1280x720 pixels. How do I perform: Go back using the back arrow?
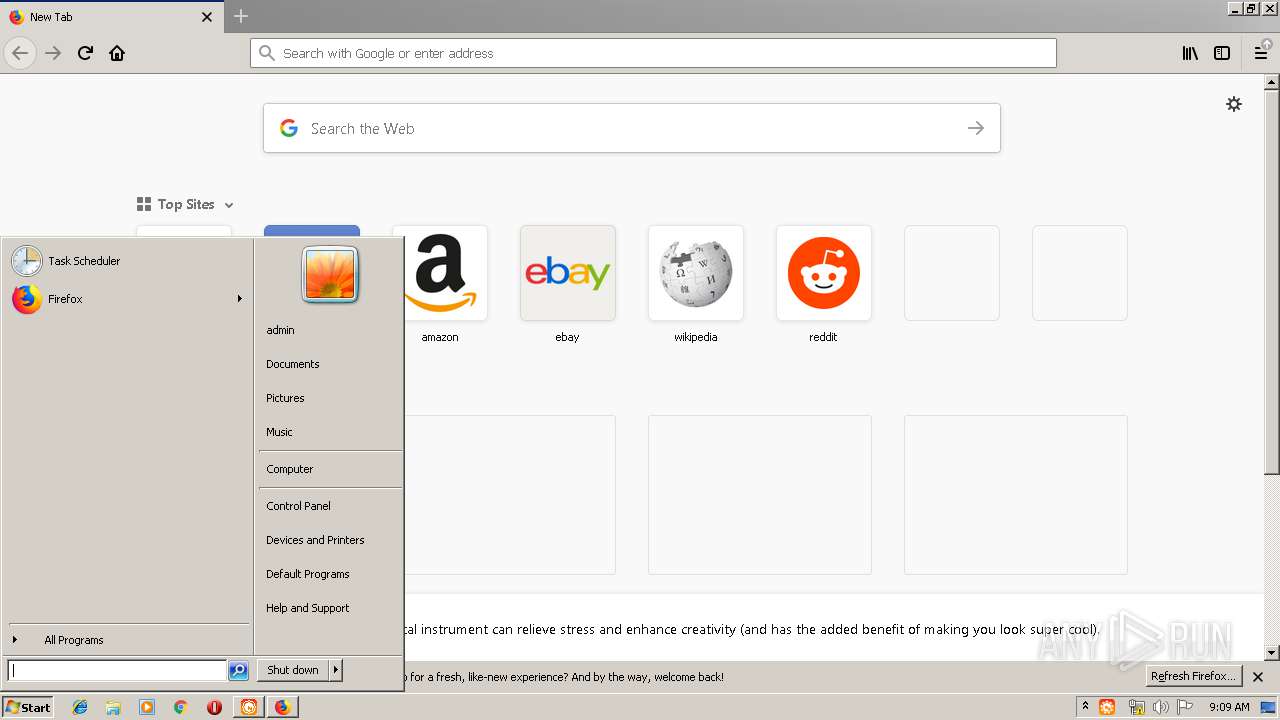point(20,53)
